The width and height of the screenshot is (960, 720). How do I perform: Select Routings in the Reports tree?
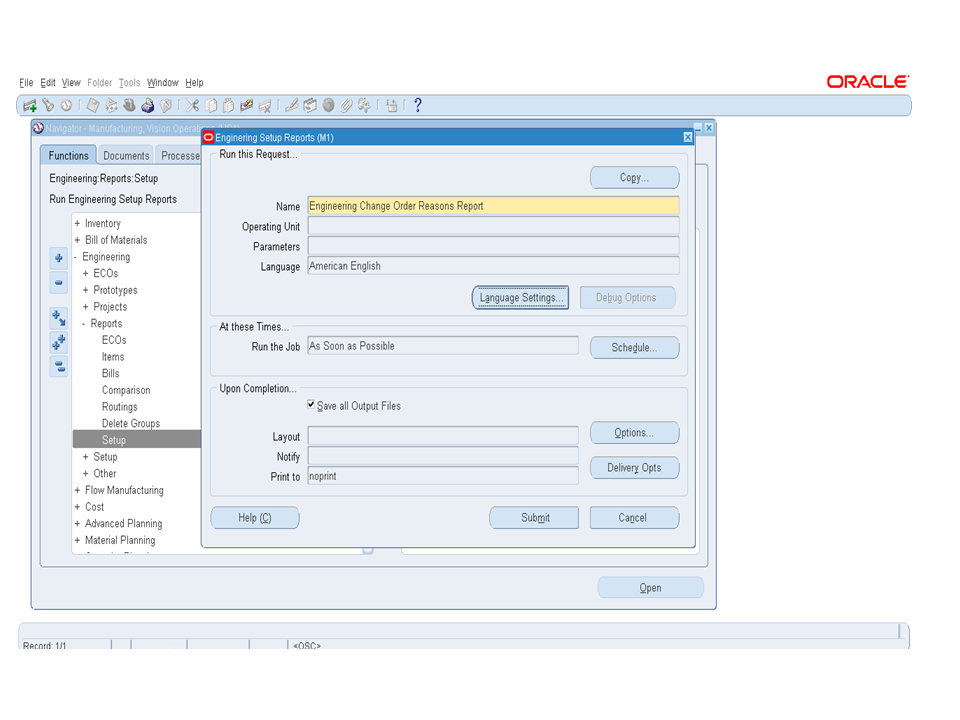coord(119,407)
